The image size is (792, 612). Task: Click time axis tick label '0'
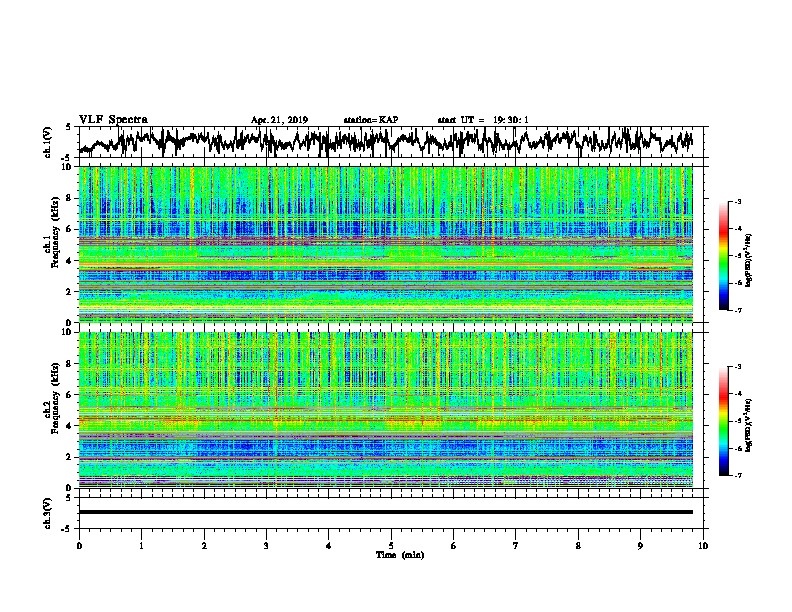(x=79, y=546)
